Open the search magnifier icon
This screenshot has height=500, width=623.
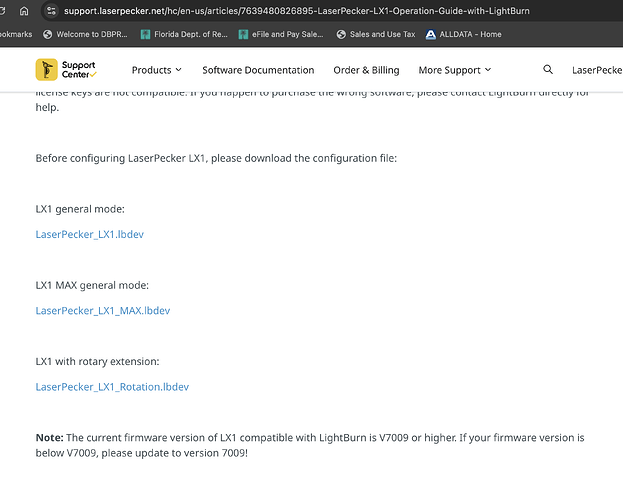[548, 70]
